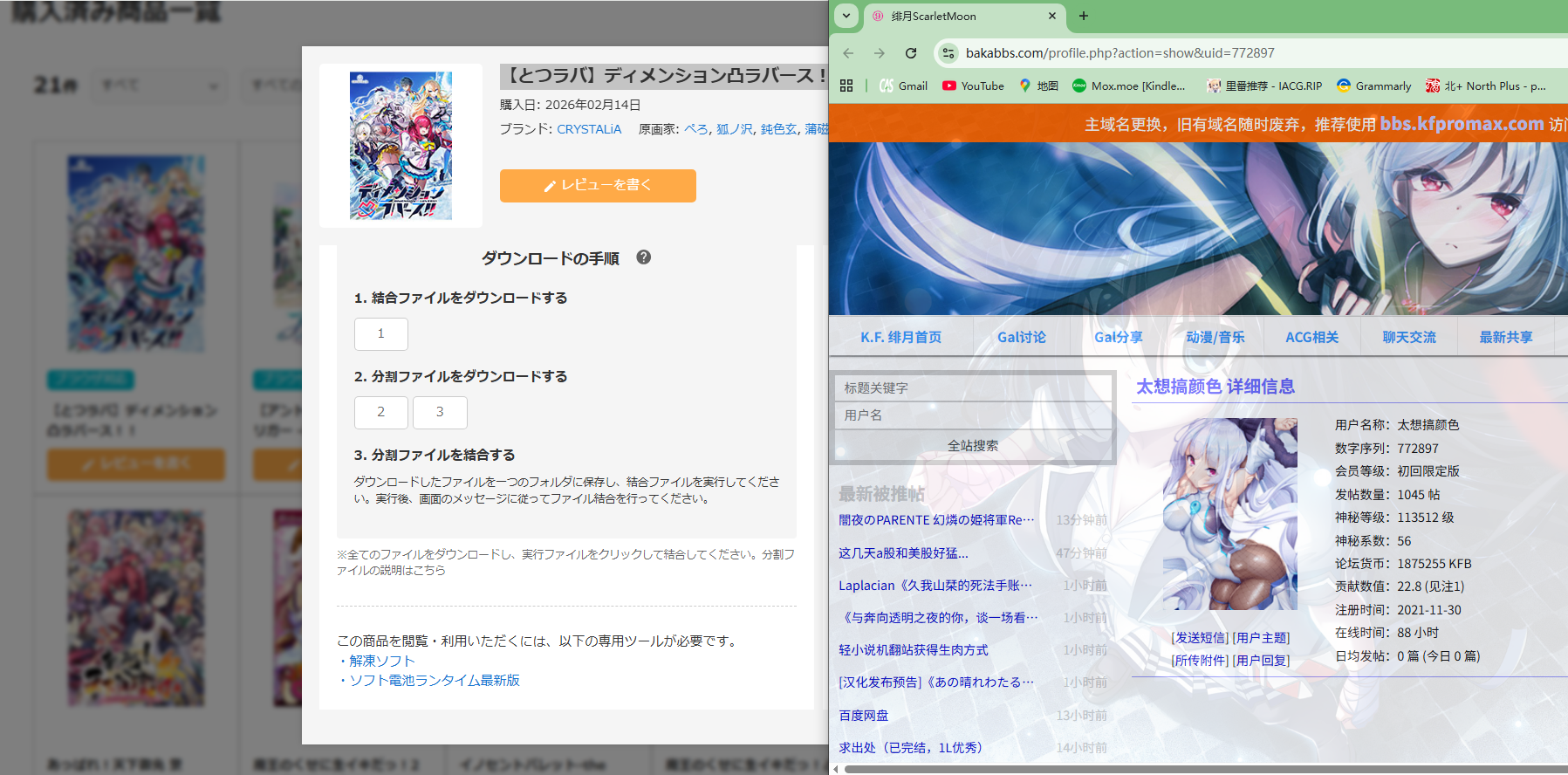The width and height of the screenshot is (1568, 775).
Task: Click the 全站搜索 search button
Action: click(x=973, y=446)
